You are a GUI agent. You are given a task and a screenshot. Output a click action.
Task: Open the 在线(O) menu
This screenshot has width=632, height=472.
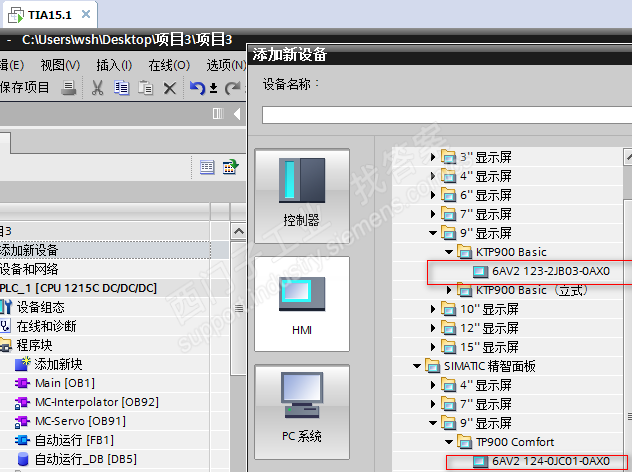tap(169, 65)
